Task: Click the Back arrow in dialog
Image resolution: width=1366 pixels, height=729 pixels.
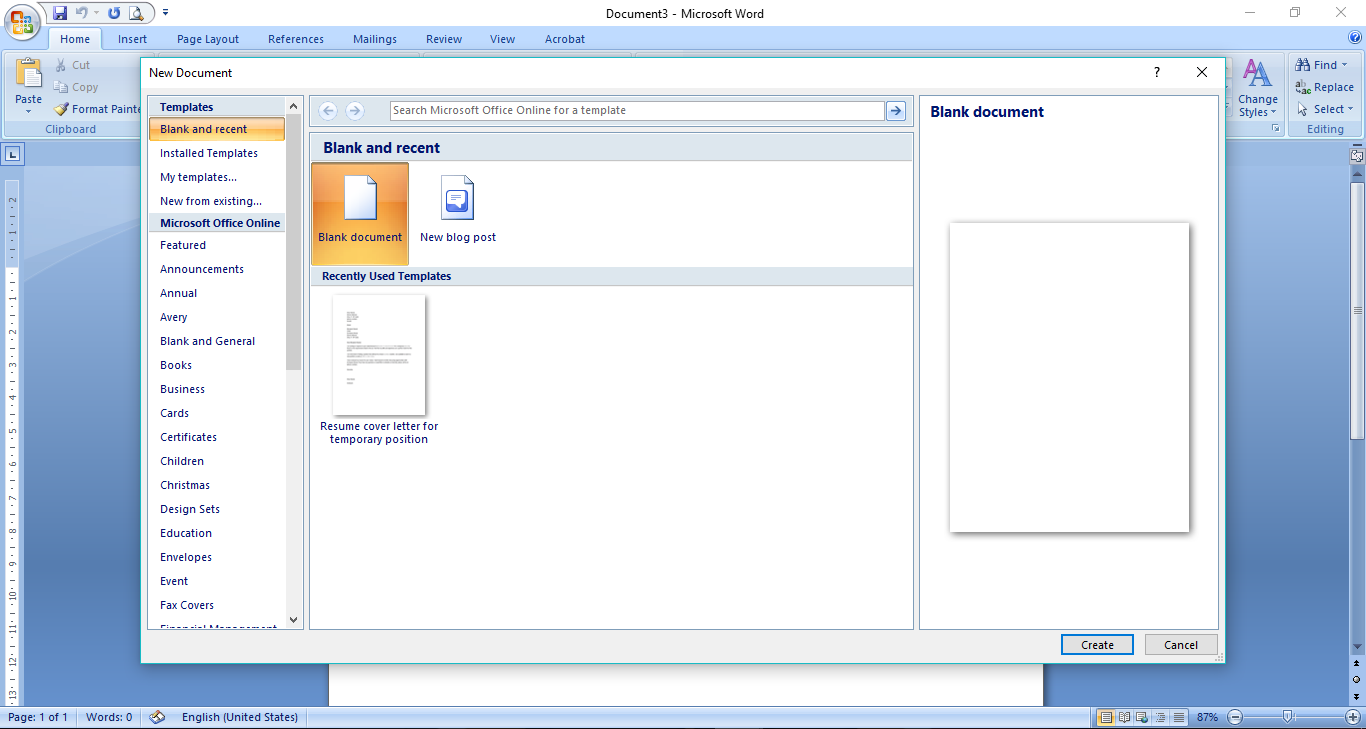Action: click(x=328, y=110)
